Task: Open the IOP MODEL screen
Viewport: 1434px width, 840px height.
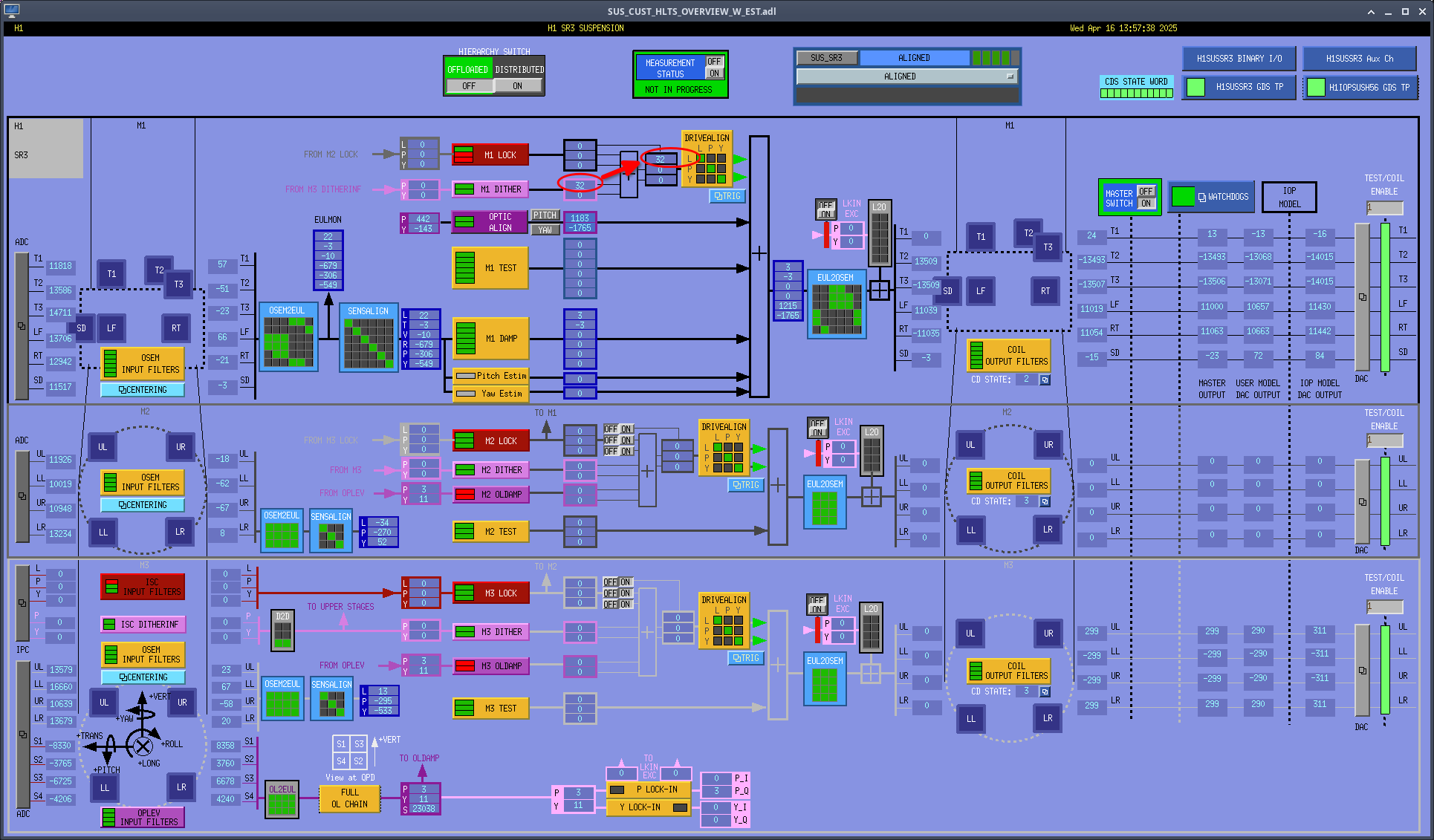Action: point(1289,197)
